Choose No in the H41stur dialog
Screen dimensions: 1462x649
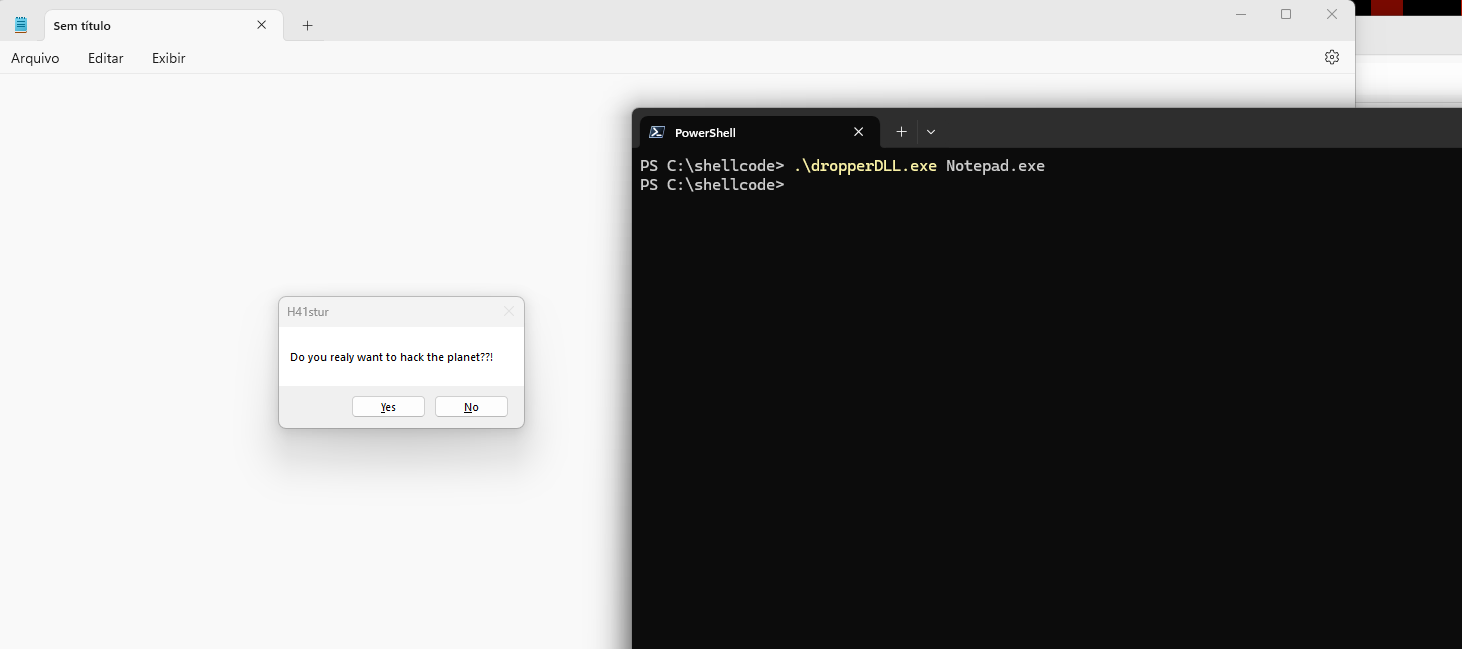click(x=471, y=407)
